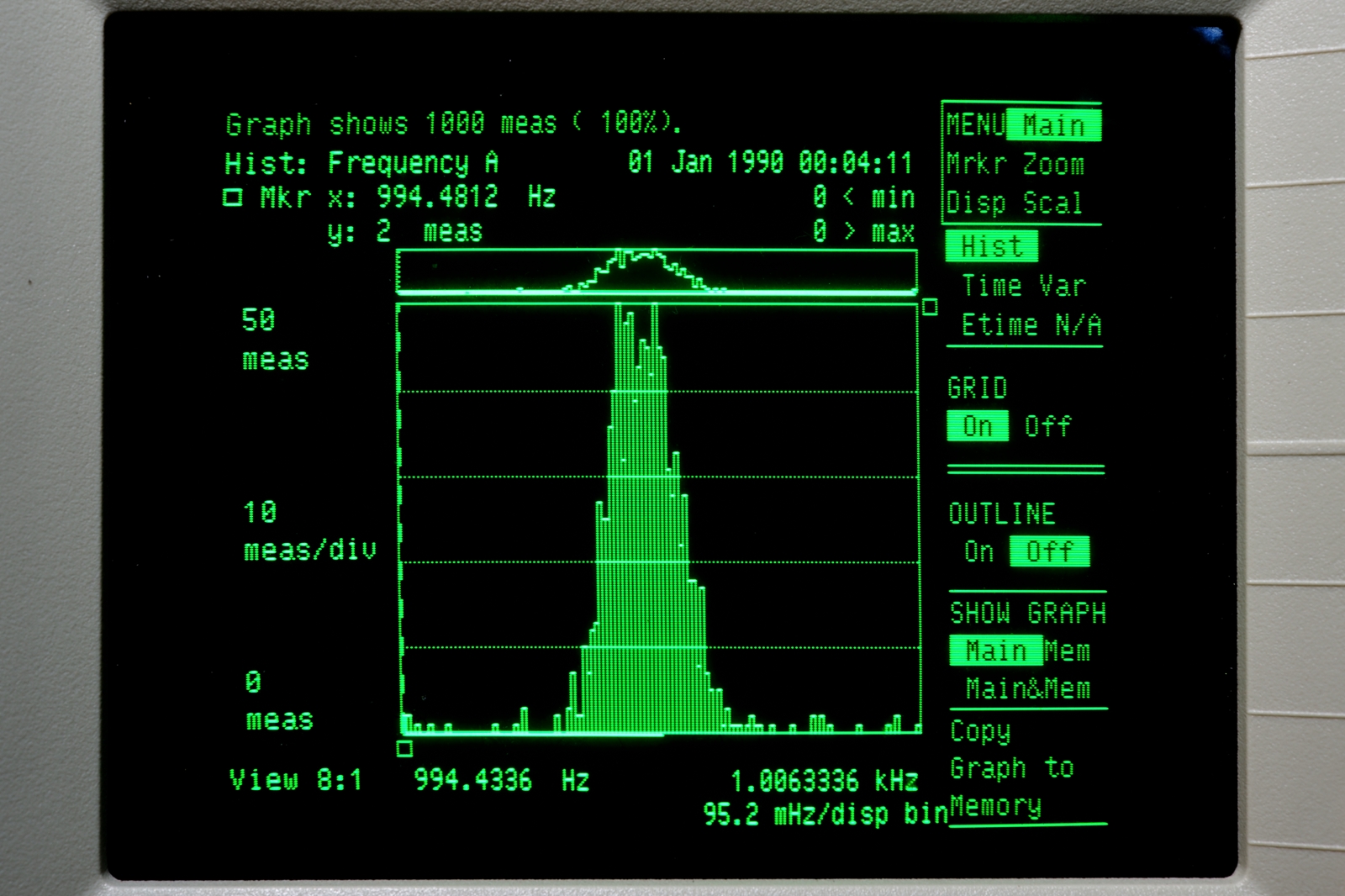Select Main in the MENU row
The width and height of the screenshot is (1345, 896).
coord(1053,126)
